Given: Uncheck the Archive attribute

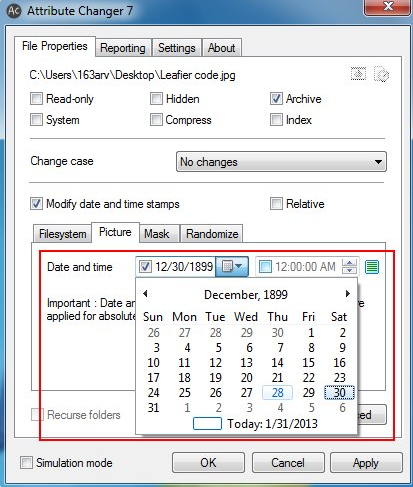Looking at the screenshot, I should tap(276, 99).
